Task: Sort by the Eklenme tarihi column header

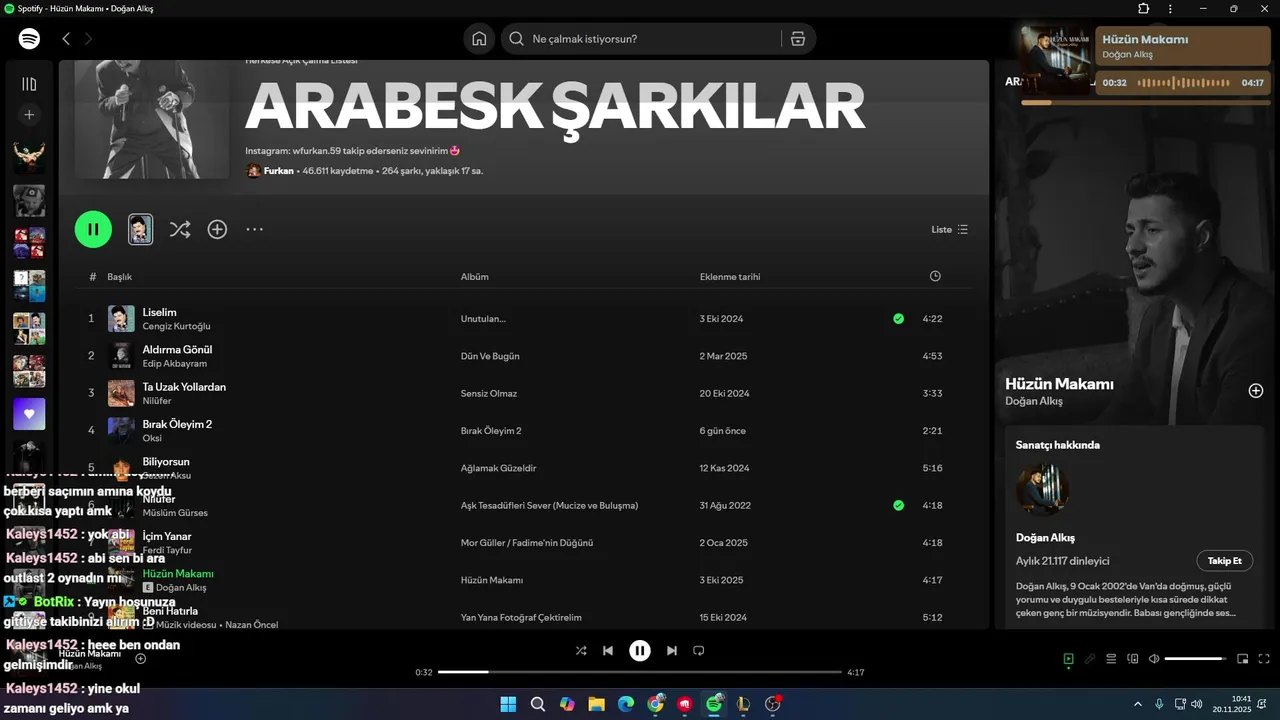Action: 730,277
